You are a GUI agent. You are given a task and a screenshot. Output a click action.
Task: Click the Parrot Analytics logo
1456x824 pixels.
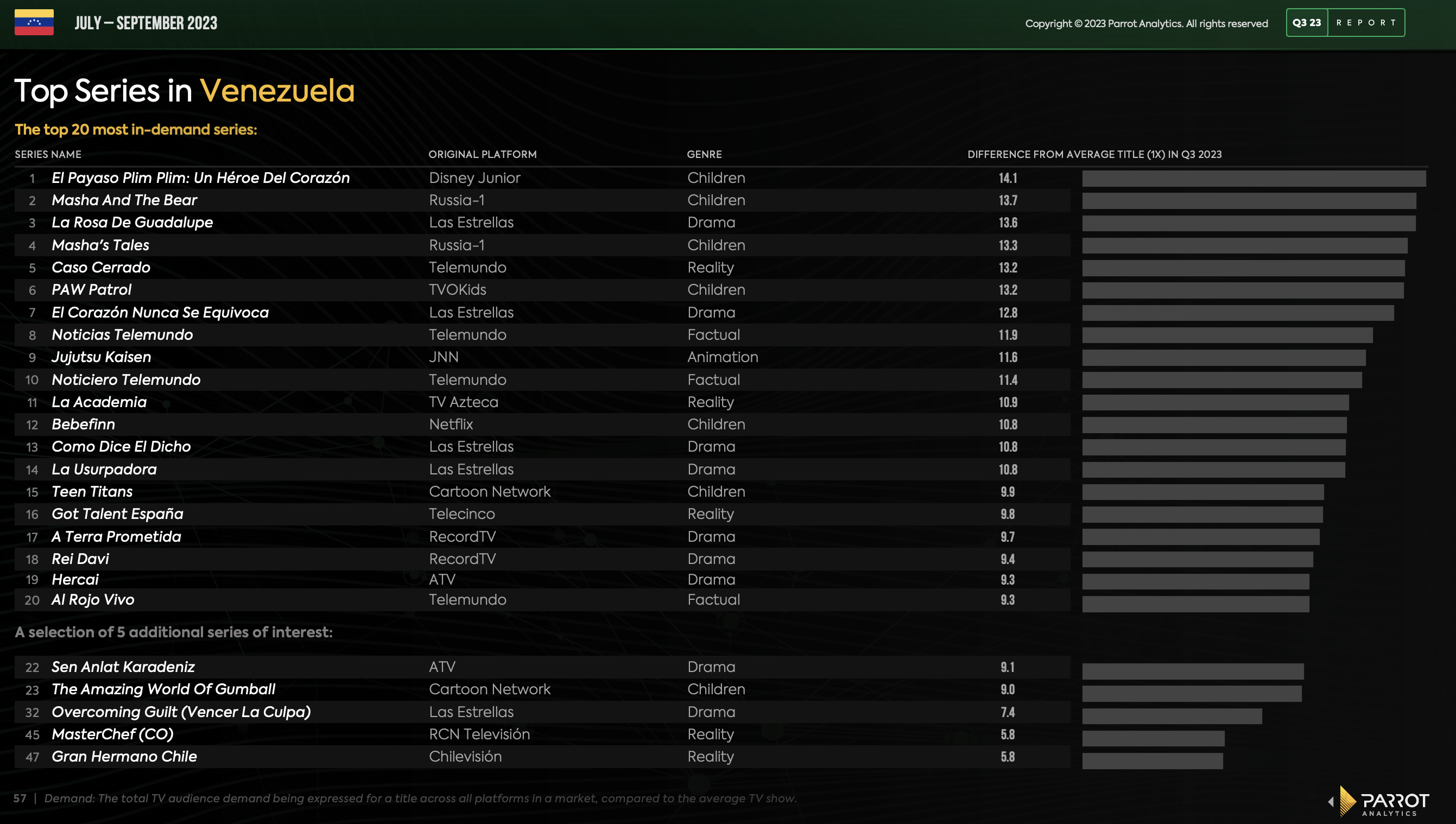1384,801
